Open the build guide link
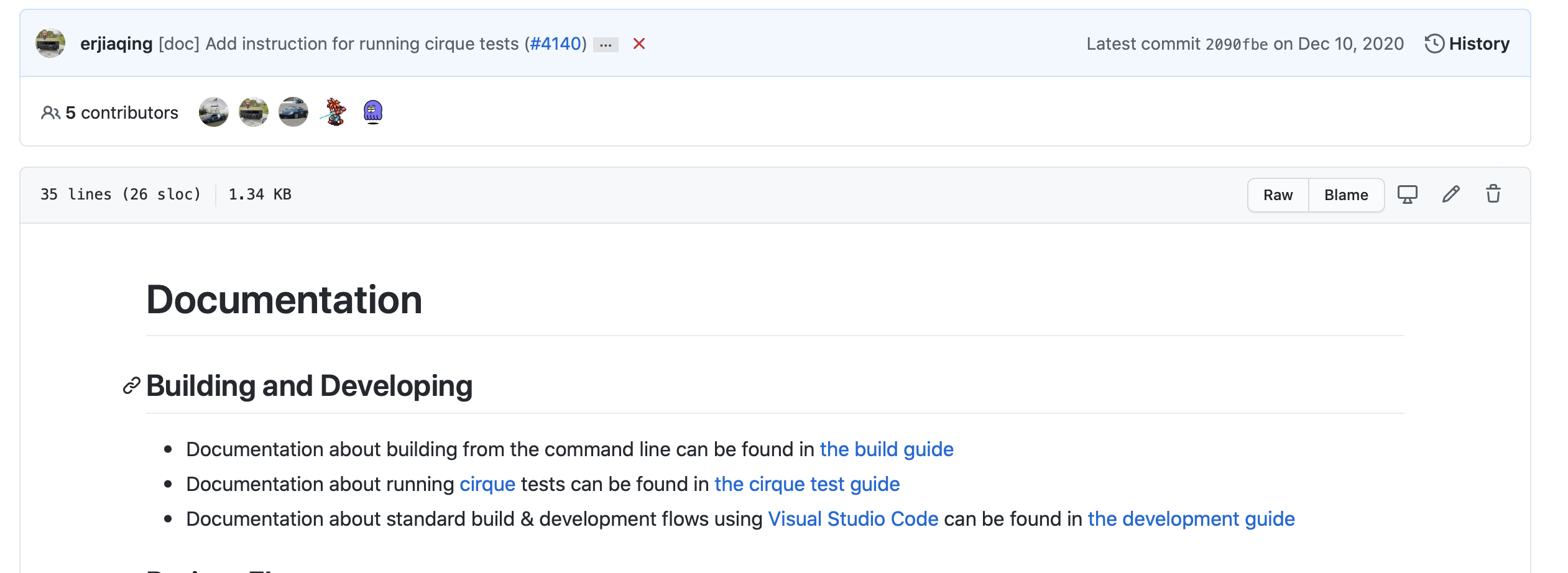This screenshot has width=1568, height=573. coord(887,449)
